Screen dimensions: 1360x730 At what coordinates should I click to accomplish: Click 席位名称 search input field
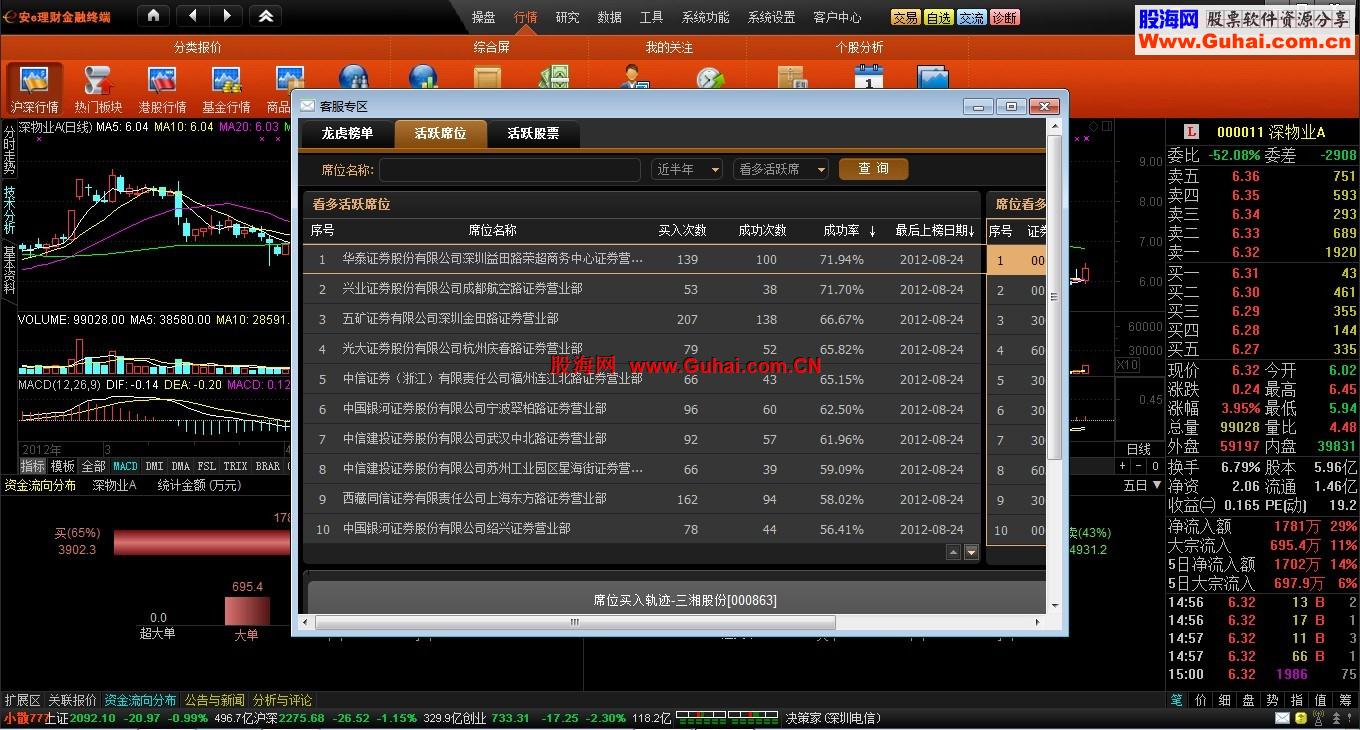(510, 170)
